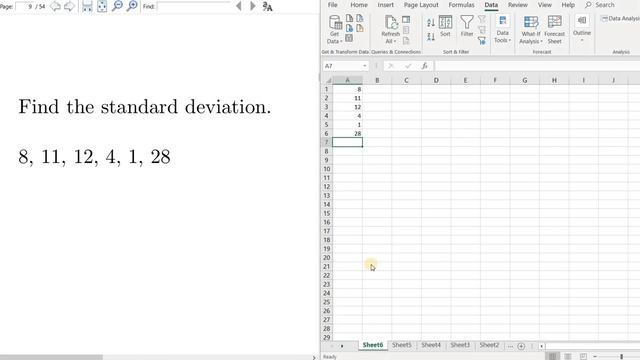Open the Help ribbon tab
Screen dimensions: 640x360
pyautogui.click(x=568, y=5)
